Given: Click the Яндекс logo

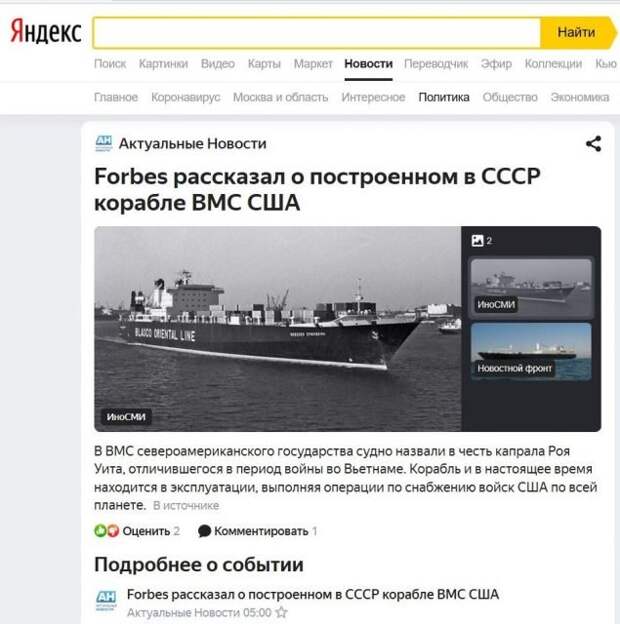Looking at the screenshot, I should click(45, 31).
